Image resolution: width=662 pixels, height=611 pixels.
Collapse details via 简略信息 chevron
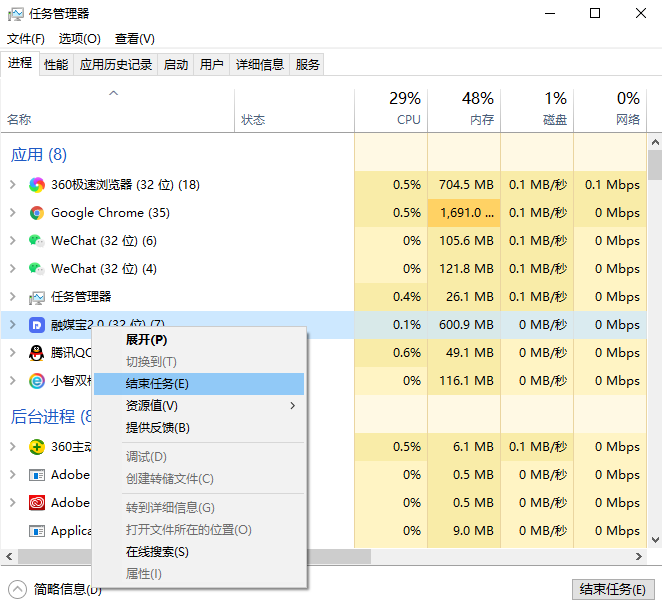click(x=17, y=589)
